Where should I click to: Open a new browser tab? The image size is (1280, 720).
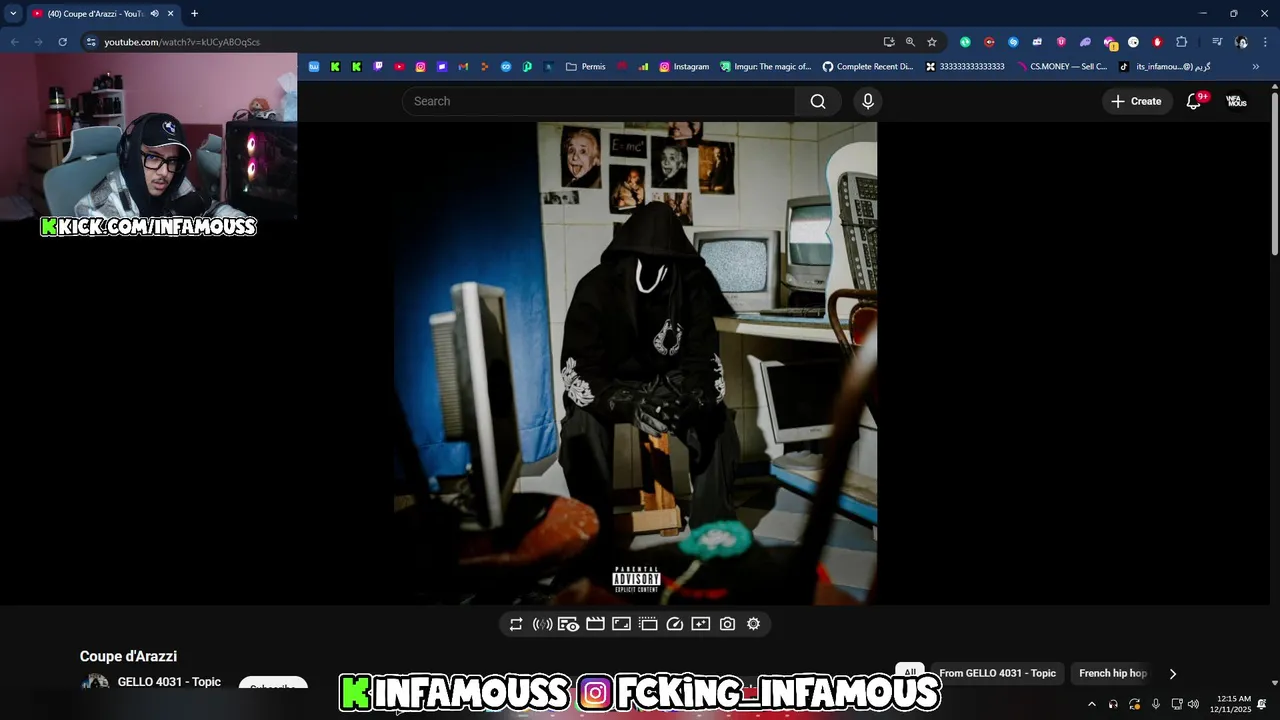(x=194, y=14)
